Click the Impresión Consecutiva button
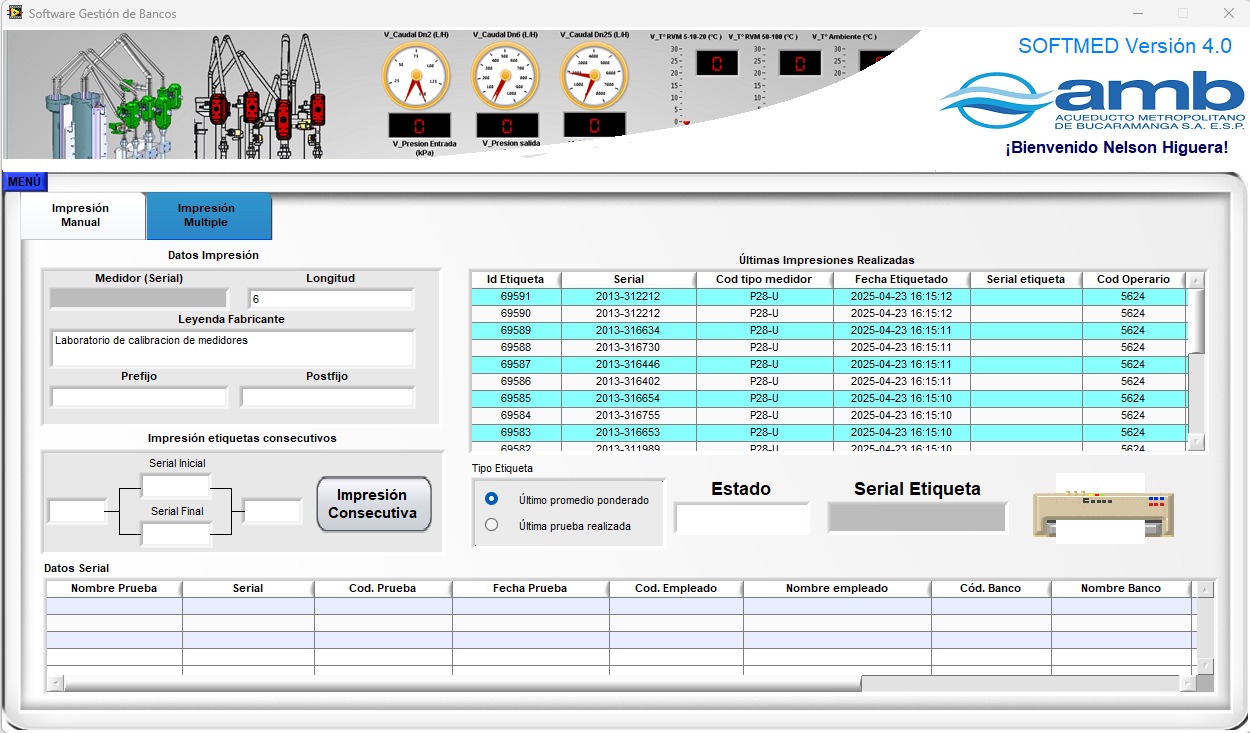Screen dimensions: 1250x733 pyautogui.click(x=374, y=504)
